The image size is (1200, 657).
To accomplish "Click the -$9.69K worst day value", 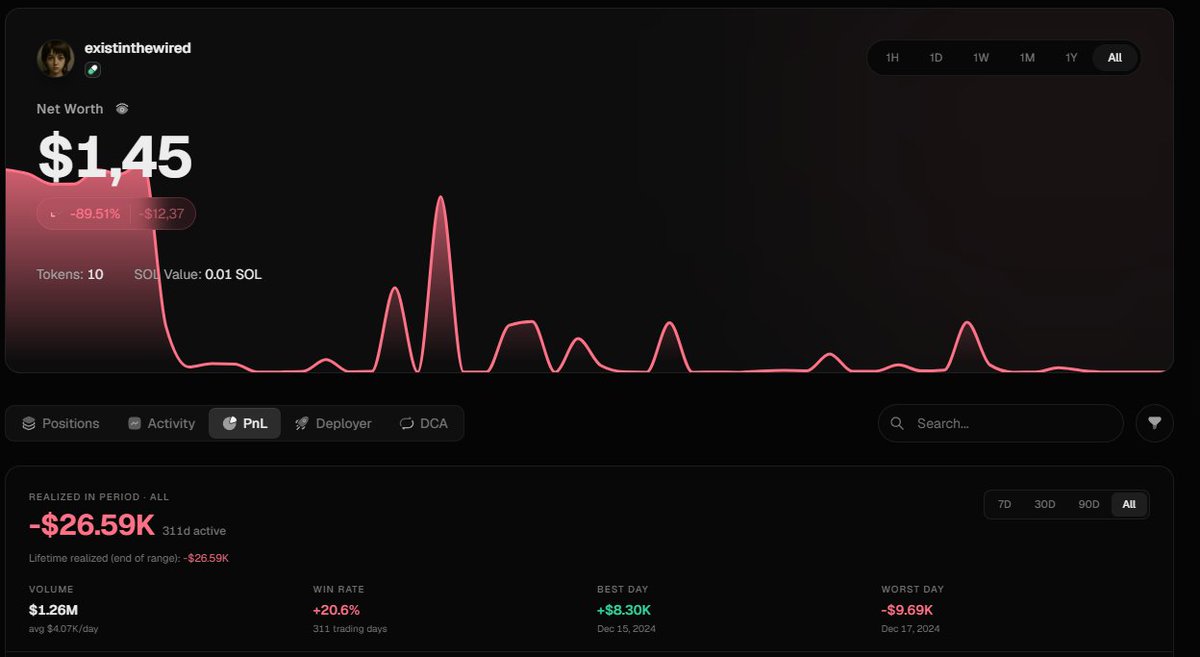I will pyautogui.click(x=907, y=610).
